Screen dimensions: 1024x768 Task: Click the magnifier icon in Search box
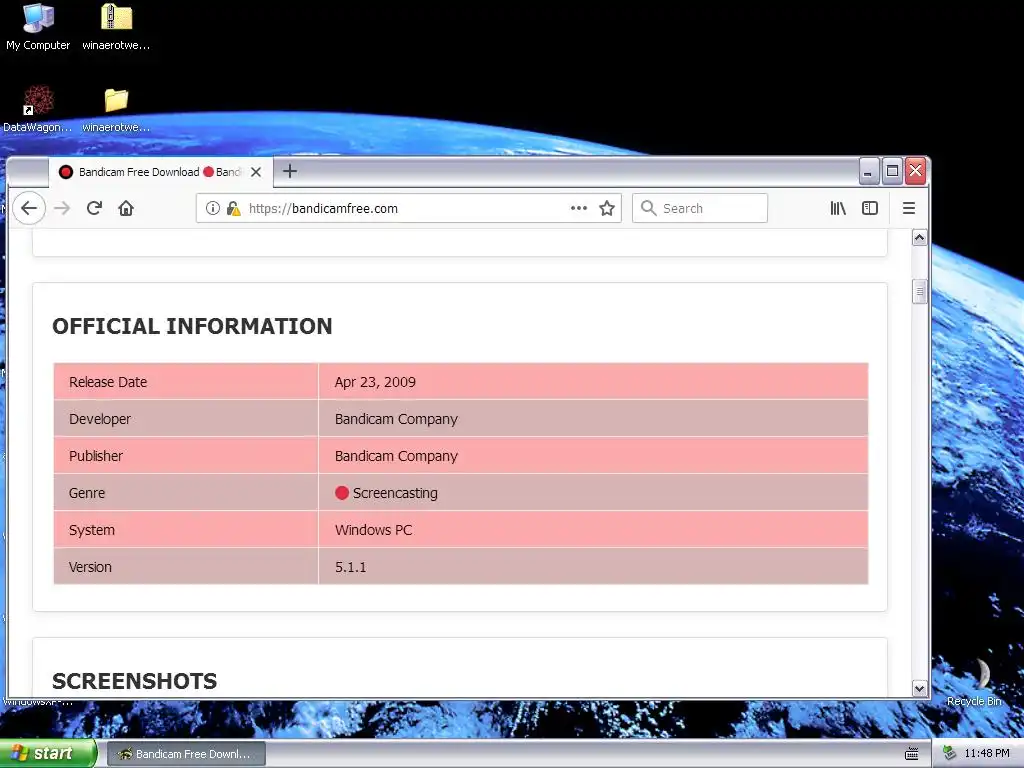pos(648,208)
